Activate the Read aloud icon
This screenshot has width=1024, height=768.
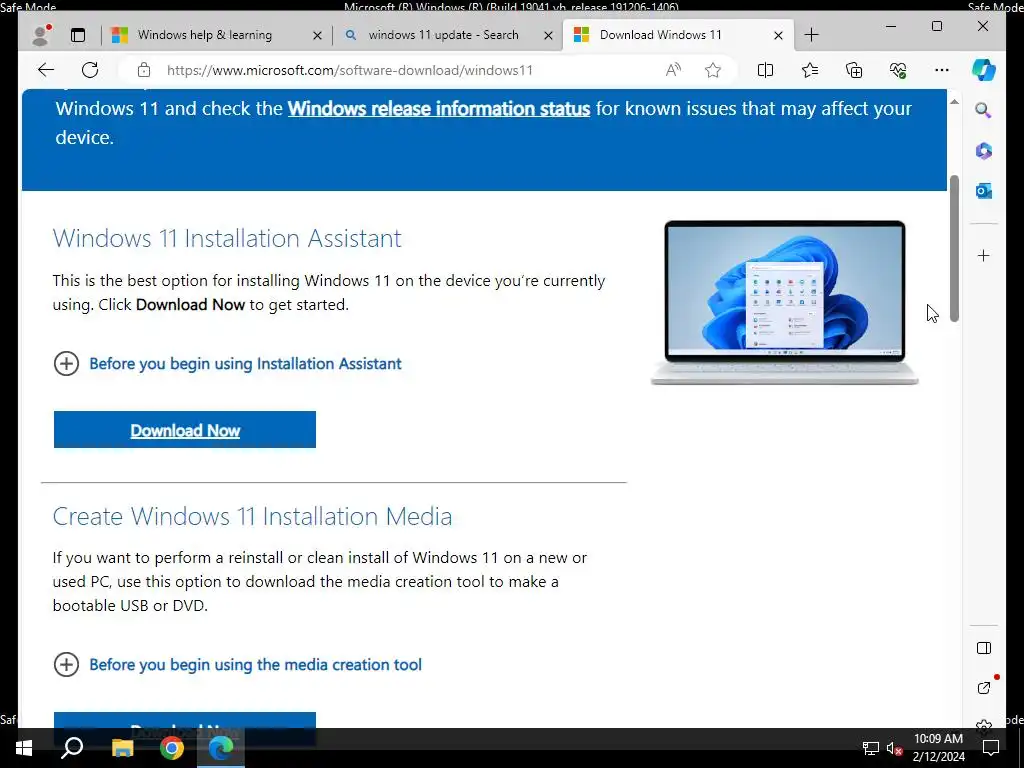tap(673, 70)
